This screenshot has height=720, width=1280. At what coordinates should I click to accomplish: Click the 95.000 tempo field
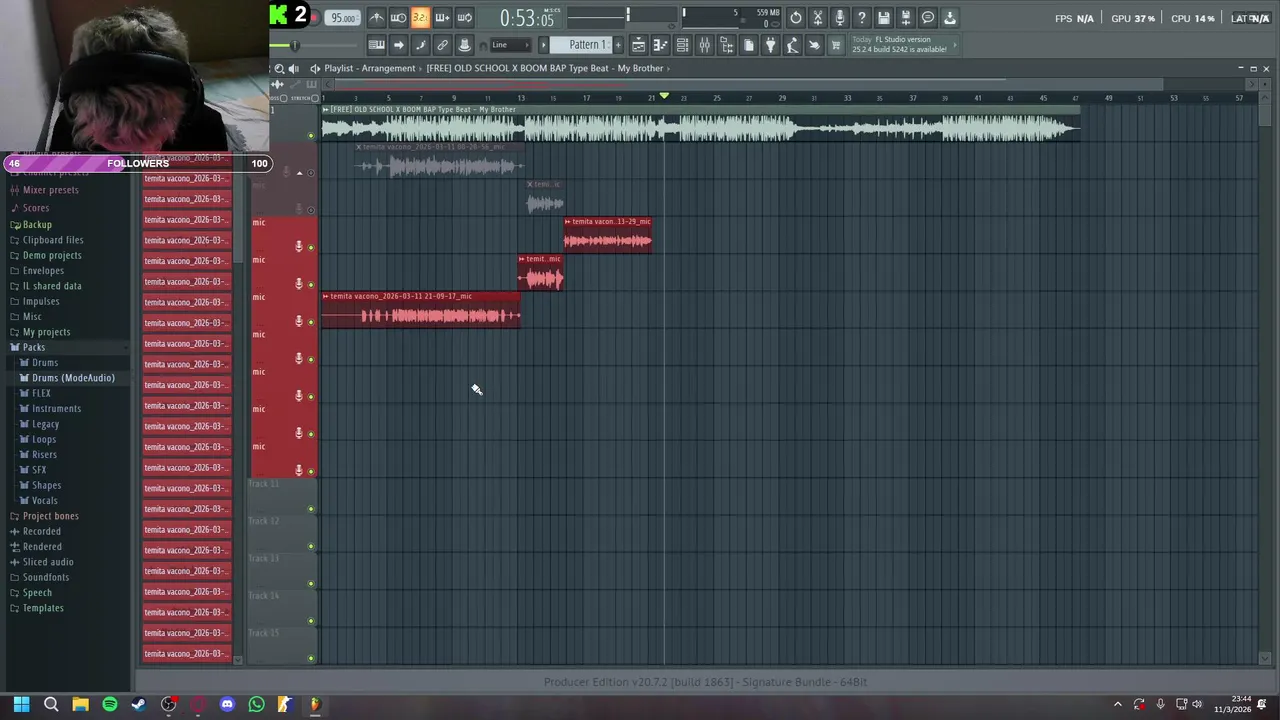[x=343, y=18]
